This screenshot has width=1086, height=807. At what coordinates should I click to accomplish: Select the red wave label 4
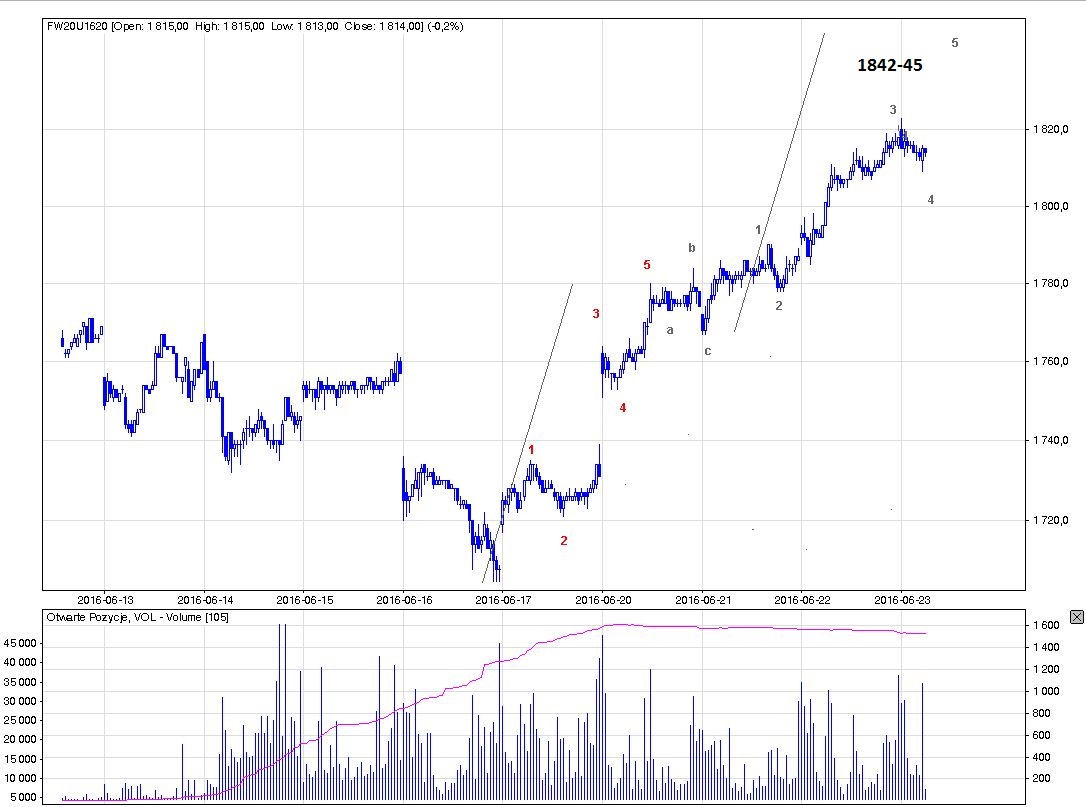pos(623,408)
